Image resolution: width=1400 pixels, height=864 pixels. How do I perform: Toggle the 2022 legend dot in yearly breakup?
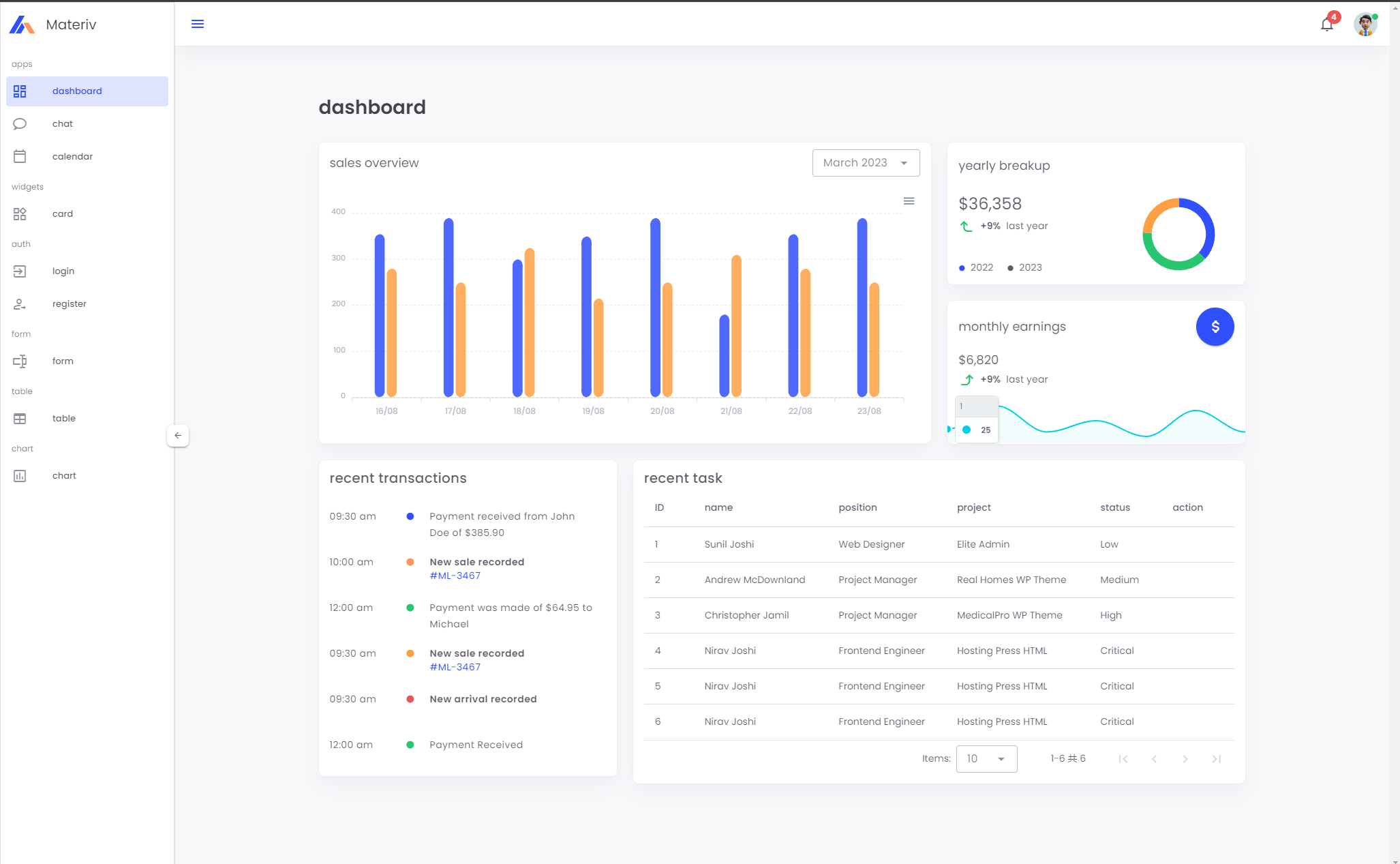[962, 268]
